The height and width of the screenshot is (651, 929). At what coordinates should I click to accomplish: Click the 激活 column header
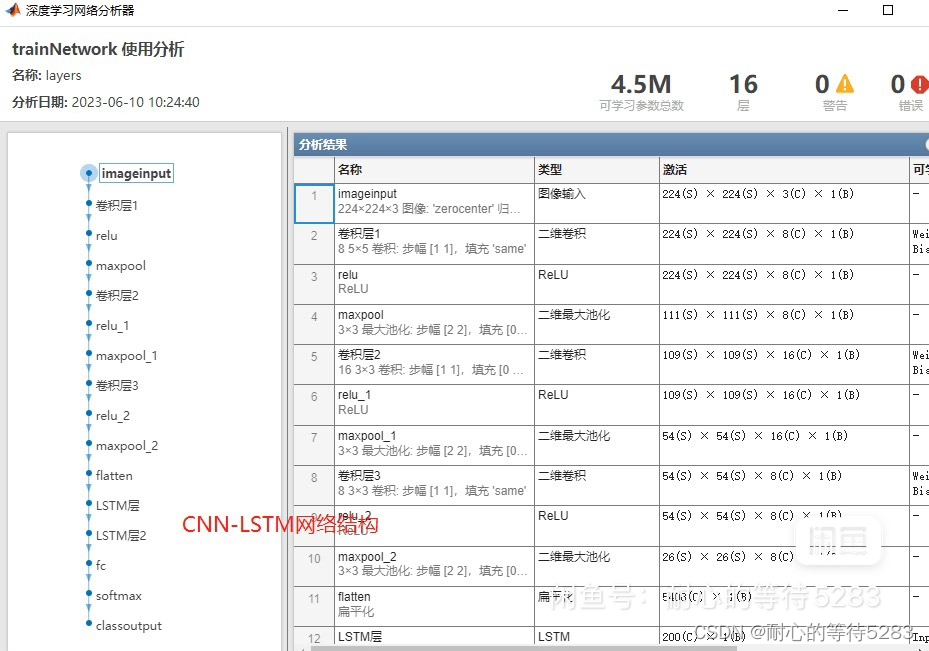tap(784, 169)
